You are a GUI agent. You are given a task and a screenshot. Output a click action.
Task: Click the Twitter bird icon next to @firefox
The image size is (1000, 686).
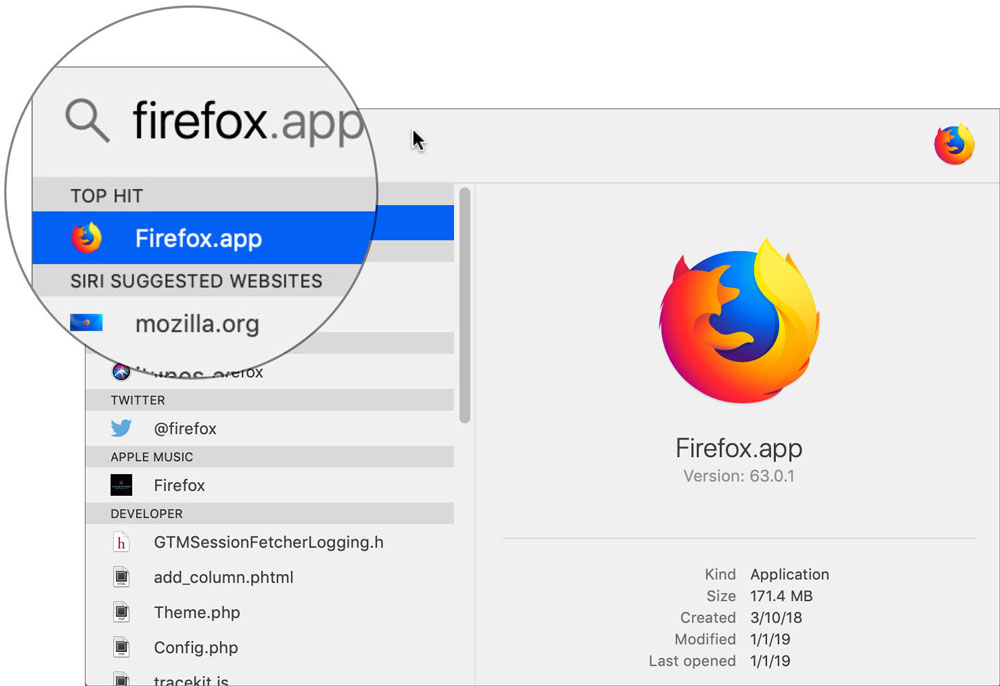click(121, 428)
